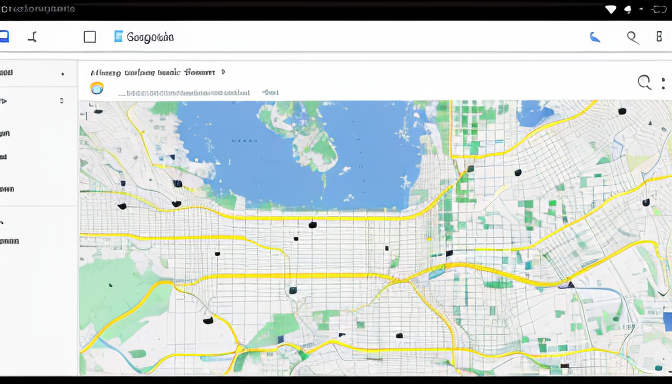This screenshot has height=384, width=672.
Task: Open search from the top toolbar magnifier
Action: tap(633, 38)
